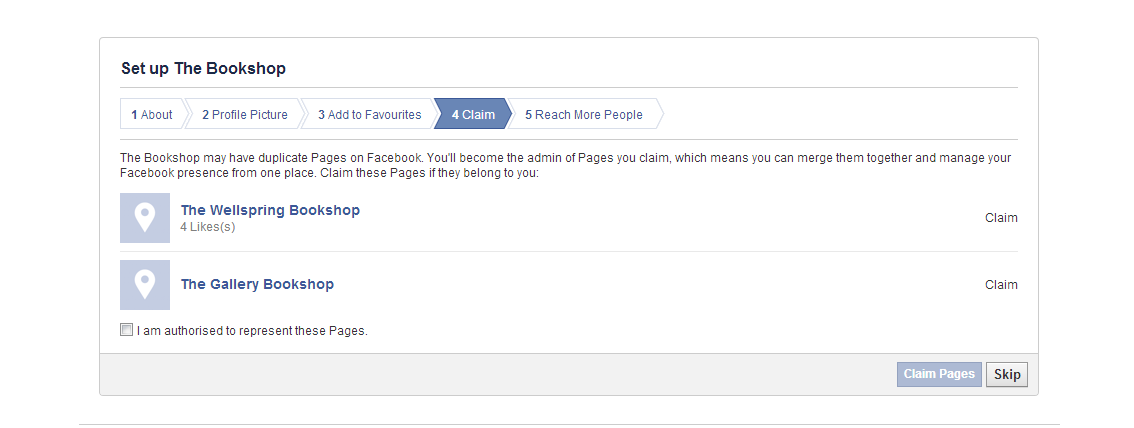Claim The Wellspring Bookshop page
This screenshot has height=428, width=1134.
pos(1001,218)
